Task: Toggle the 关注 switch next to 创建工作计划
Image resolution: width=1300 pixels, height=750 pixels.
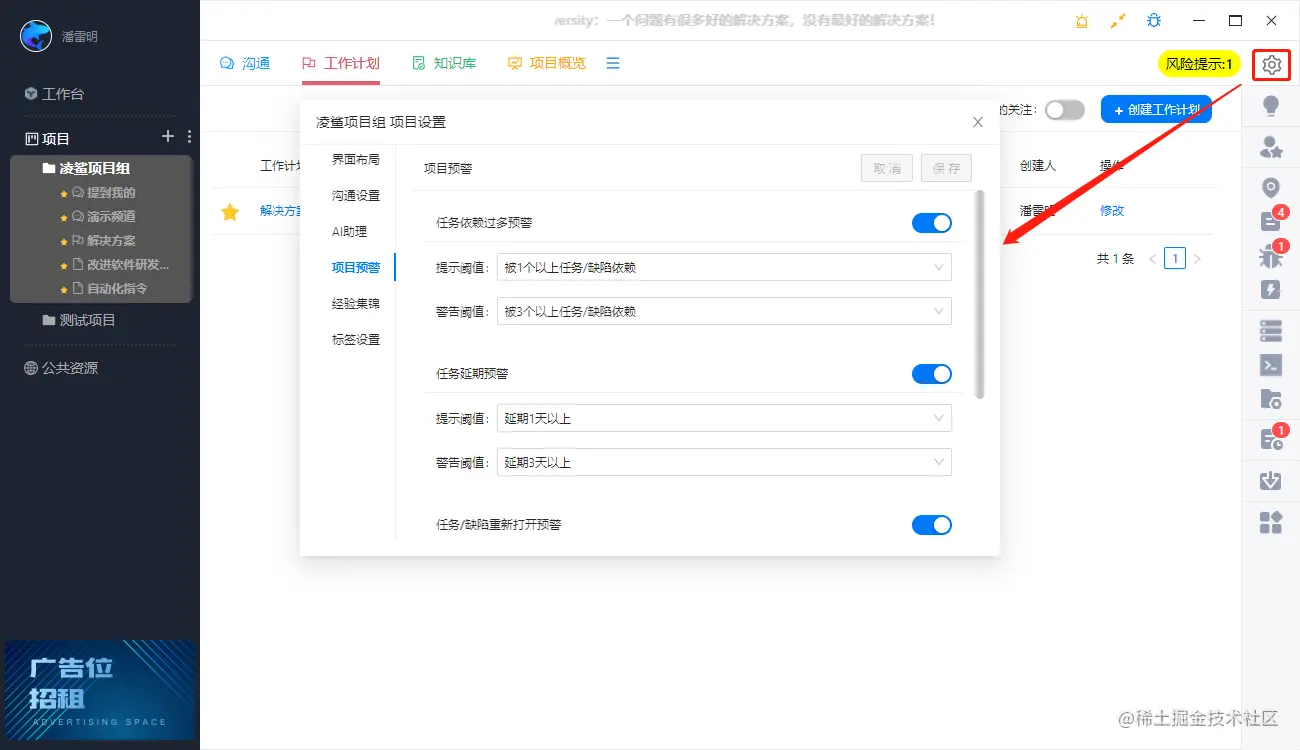Action: tap(1065, 110)
